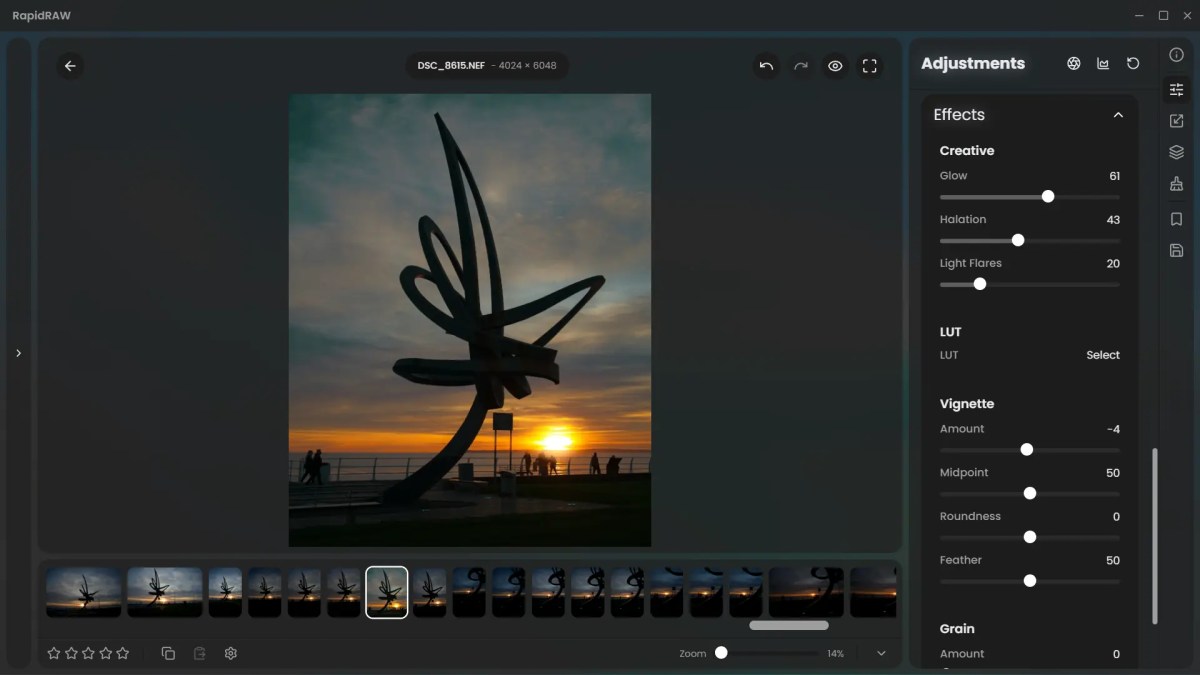1200x675 pixels.
Task: Go back with the arrow button
Action: pyautogui.click(x=70, y=65)
